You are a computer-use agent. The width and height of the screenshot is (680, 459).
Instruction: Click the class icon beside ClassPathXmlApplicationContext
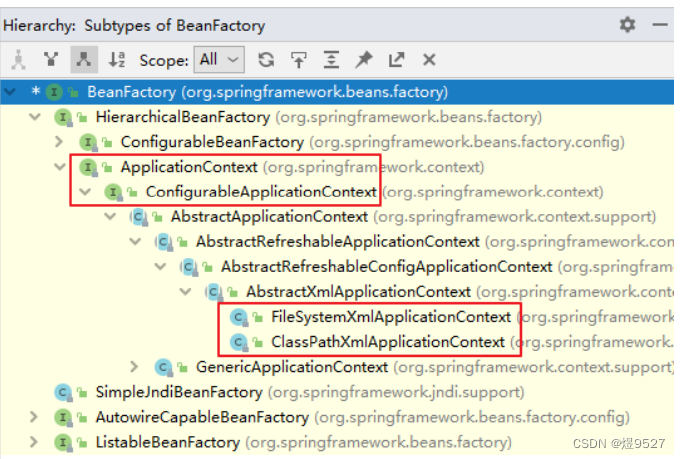239,343
